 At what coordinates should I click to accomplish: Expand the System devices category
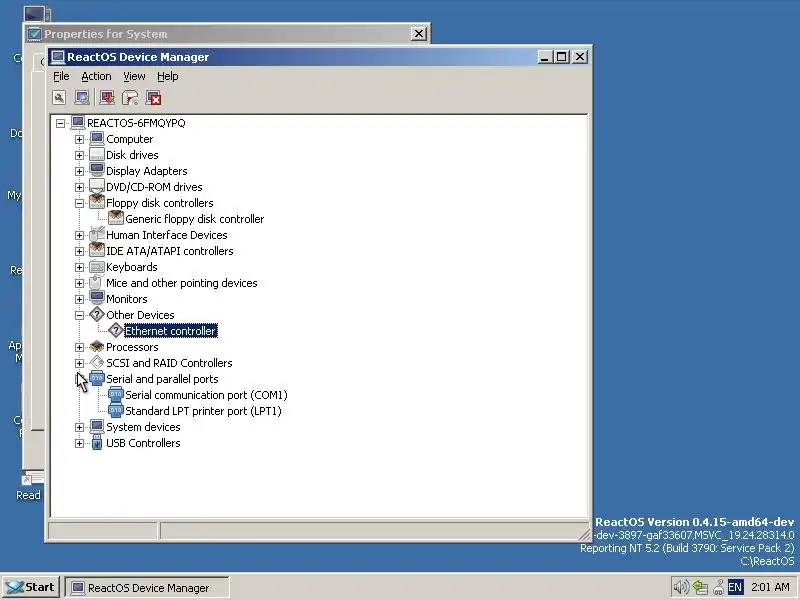click(x=79, y=427)
